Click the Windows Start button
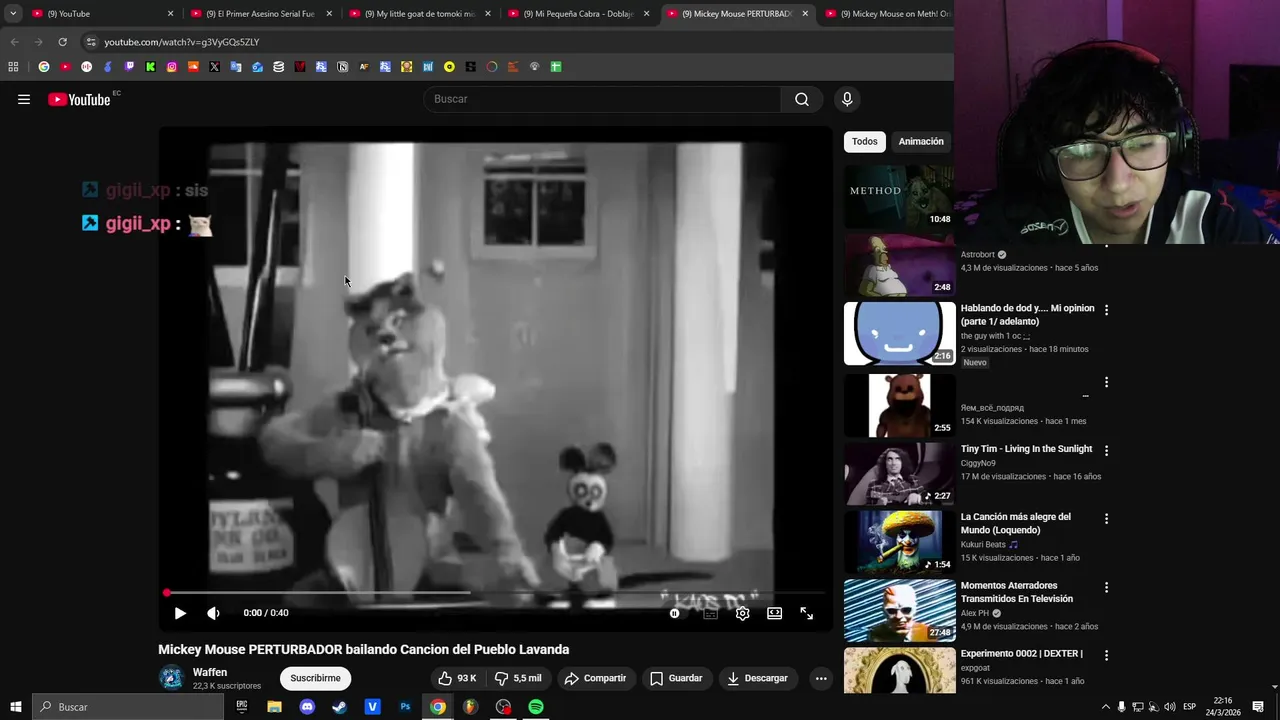1280x720 pixels. click(x=15, y=707)
